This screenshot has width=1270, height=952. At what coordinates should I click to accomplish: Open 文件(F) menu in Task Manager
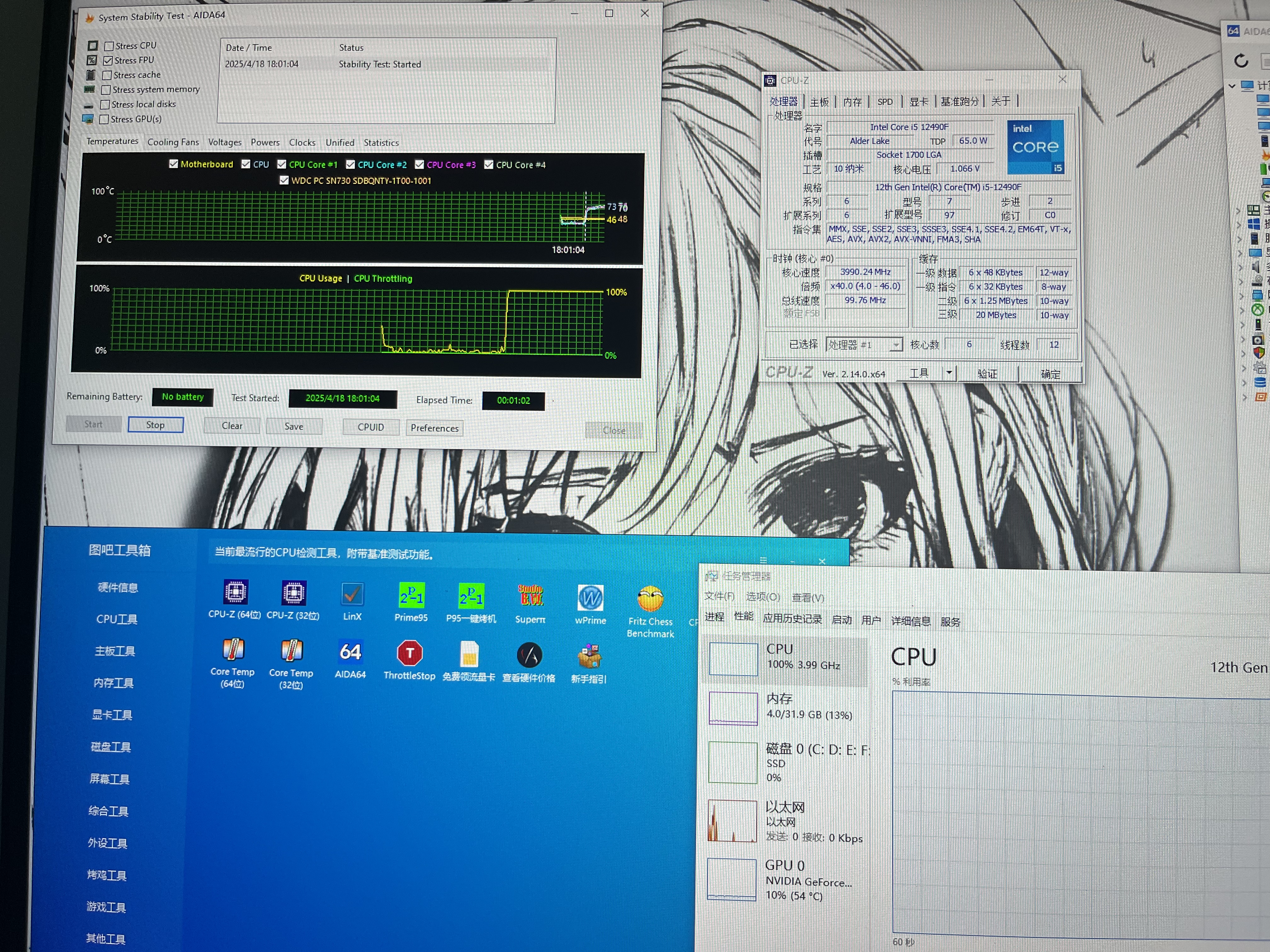[x=719, y=596]
